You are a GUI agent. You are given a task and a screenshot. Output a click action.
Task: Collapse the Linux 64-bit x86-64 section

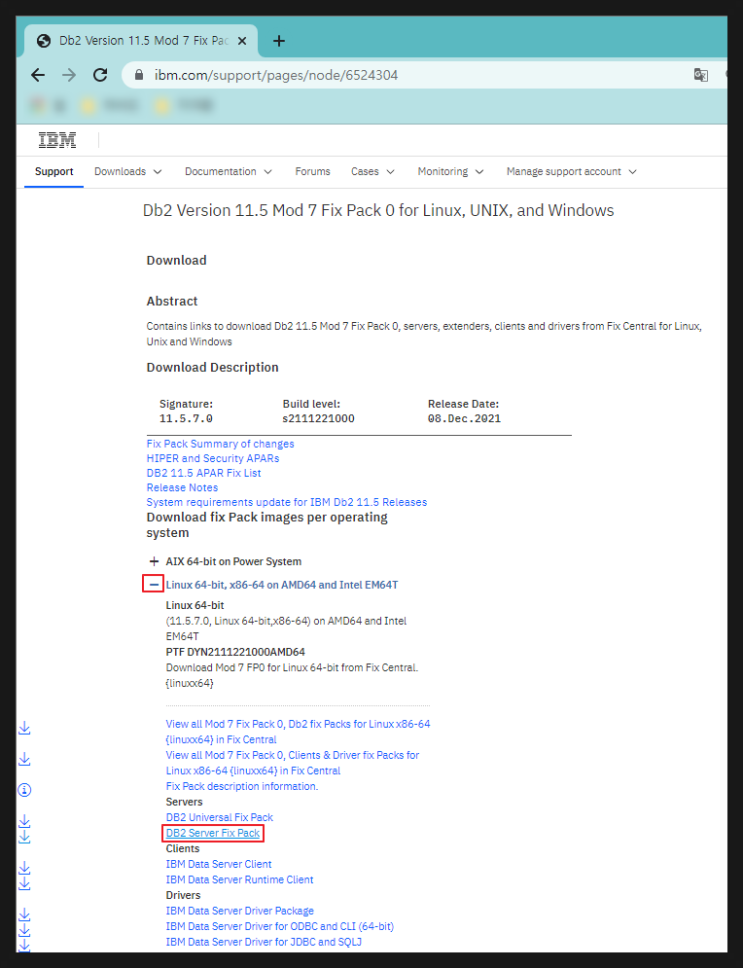(154, 584)
